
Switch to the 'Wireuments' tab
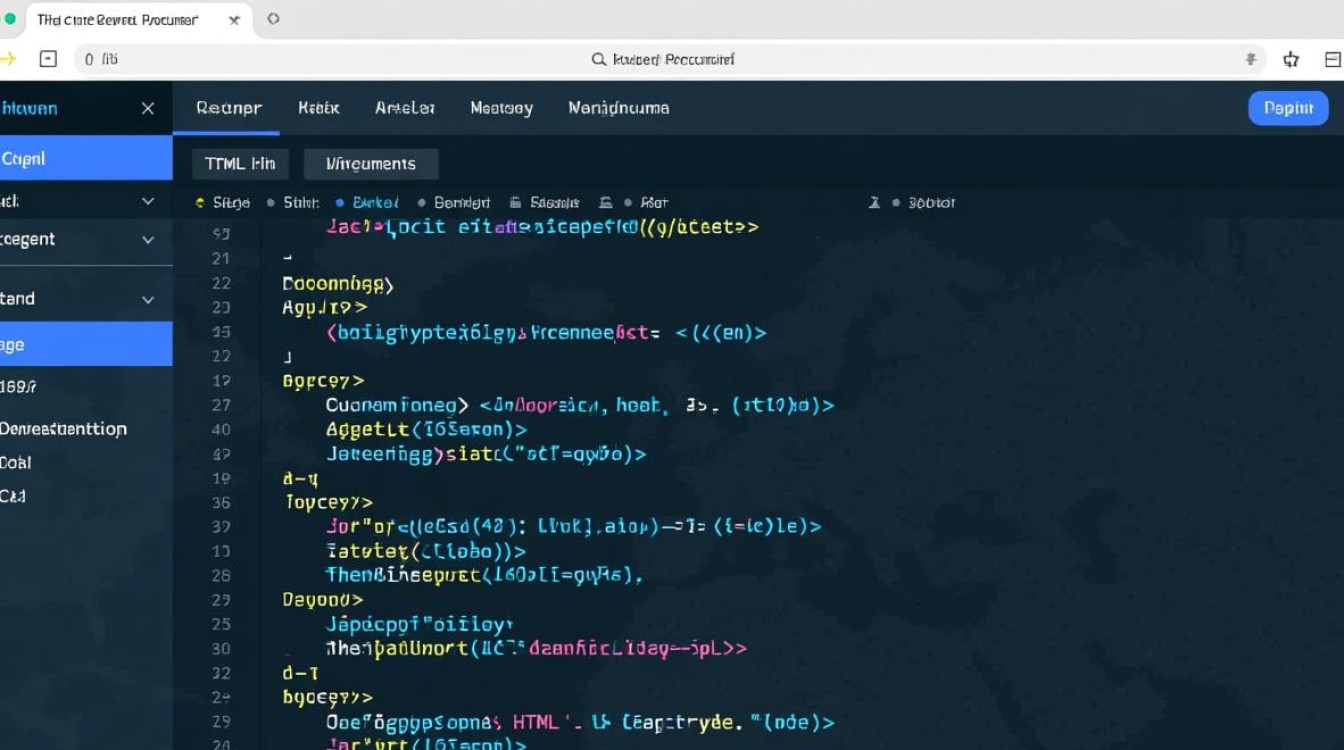(x=371, y=163)
